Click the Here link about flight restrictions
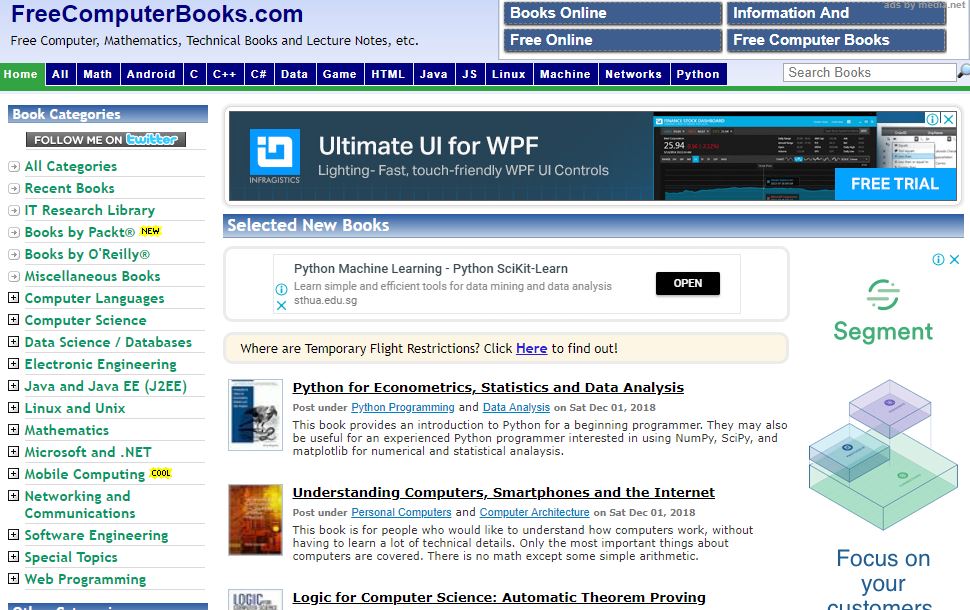 pos(531,347)
